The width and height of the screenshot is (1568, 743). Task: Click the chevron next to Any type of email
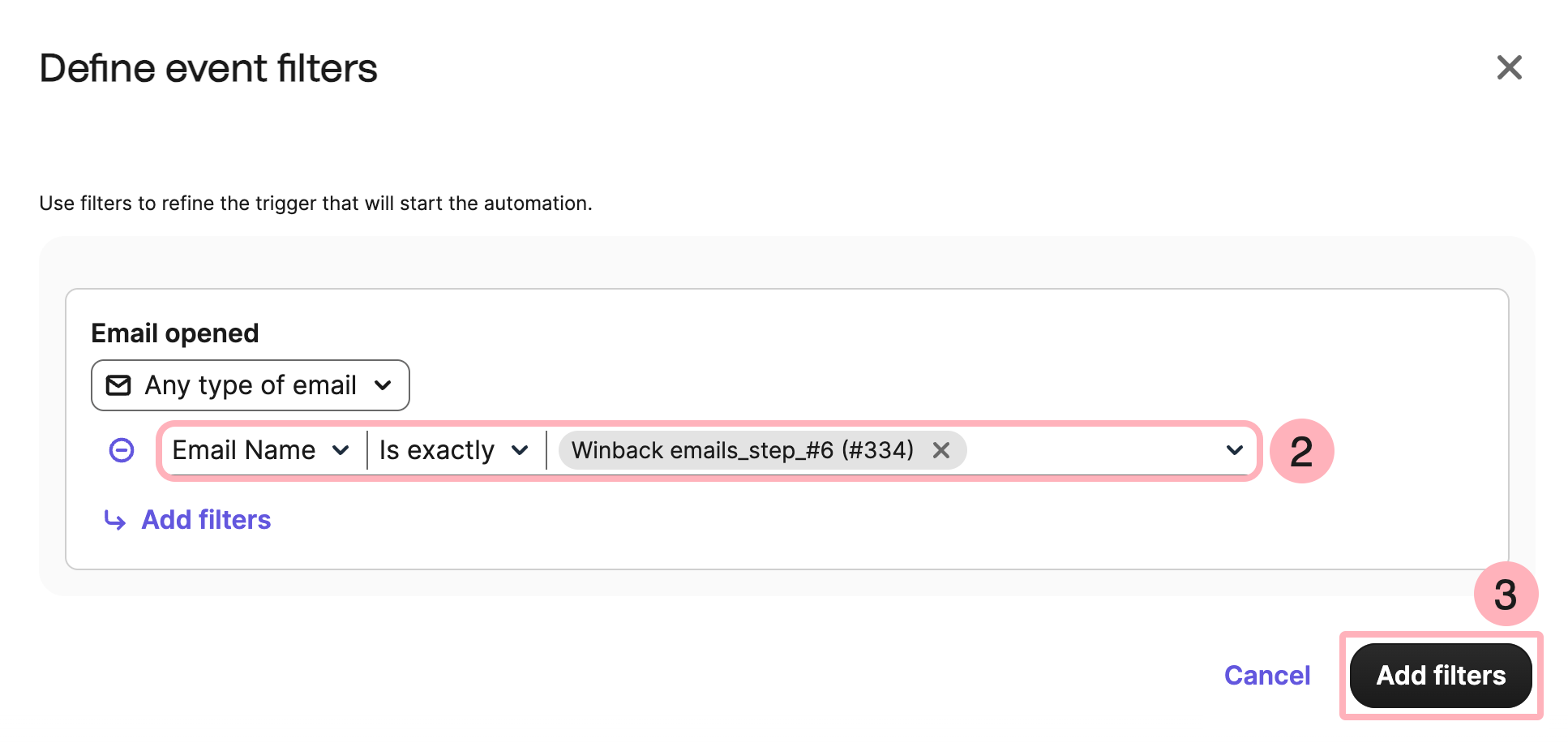(383, 385)
